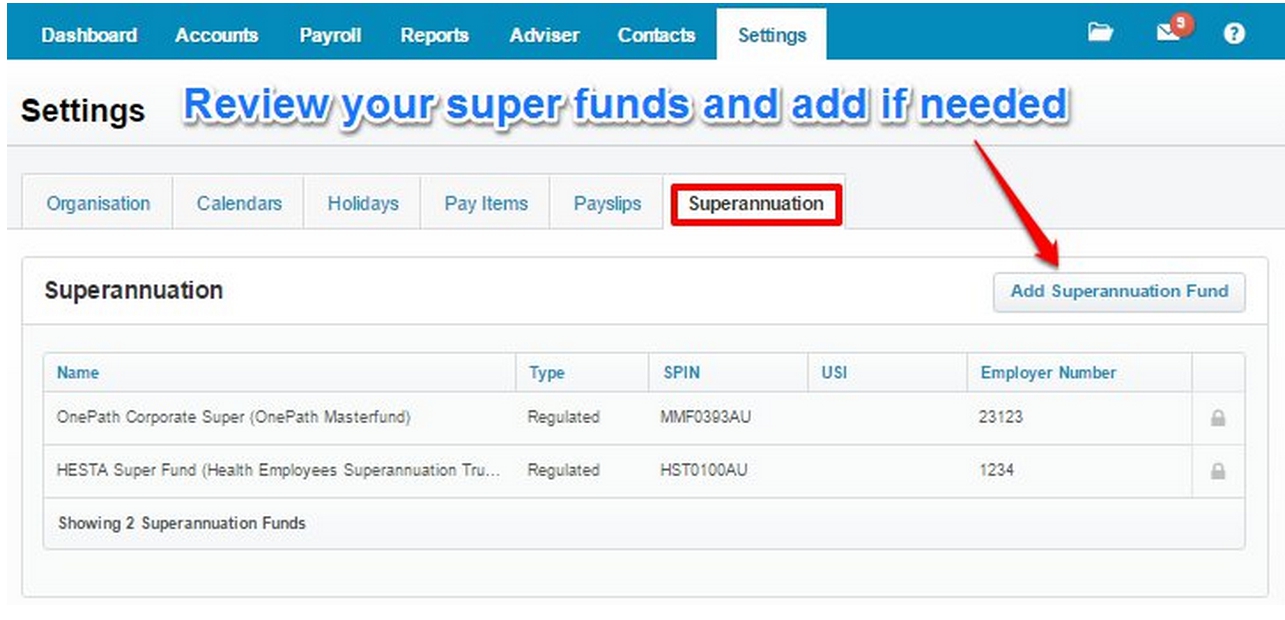
Task: Open the Reports menu
Action: tap(434, 35)
